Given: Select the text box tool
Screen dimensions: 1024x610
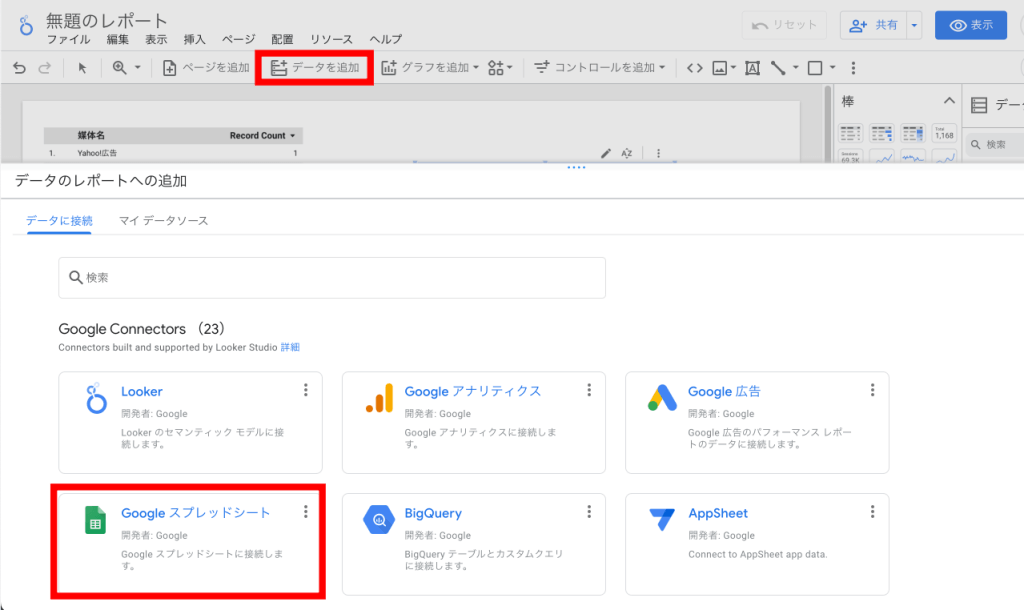Looking at the screenshot, I should point(752,68).
